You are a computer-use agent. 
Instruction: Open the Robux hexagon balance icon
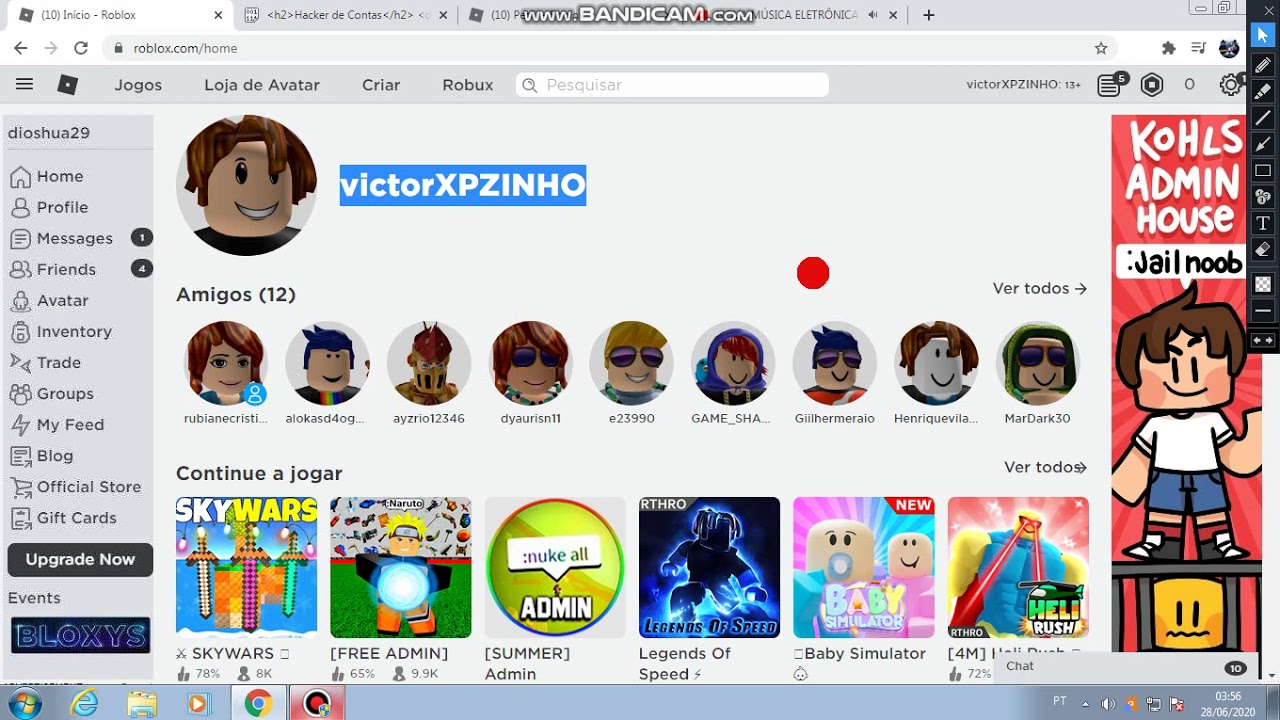coord(1152,85)
